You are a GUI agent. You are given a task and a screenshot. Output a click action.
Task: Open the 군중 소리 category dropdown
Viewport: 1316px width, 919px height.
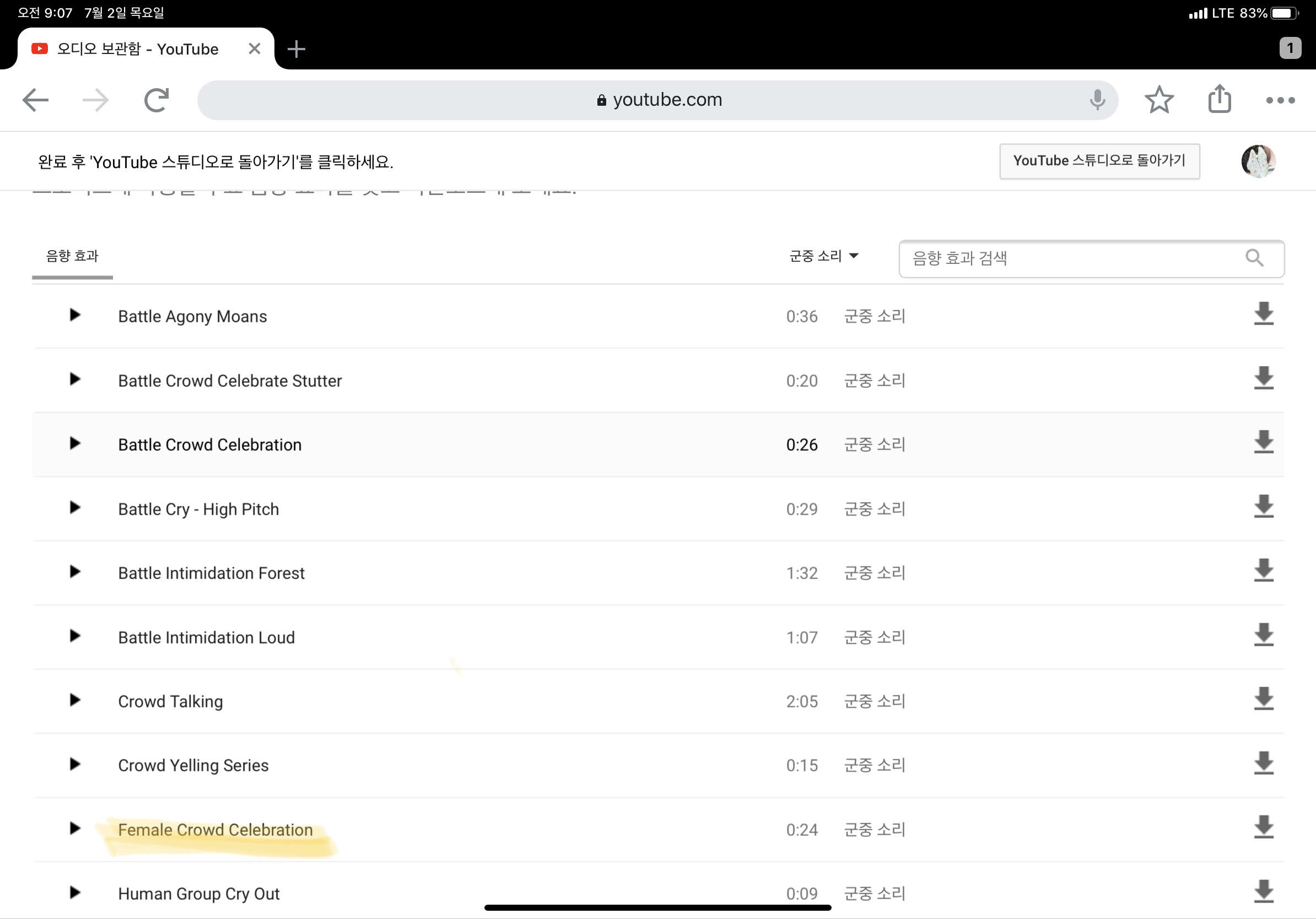click(x=823, y=256)
